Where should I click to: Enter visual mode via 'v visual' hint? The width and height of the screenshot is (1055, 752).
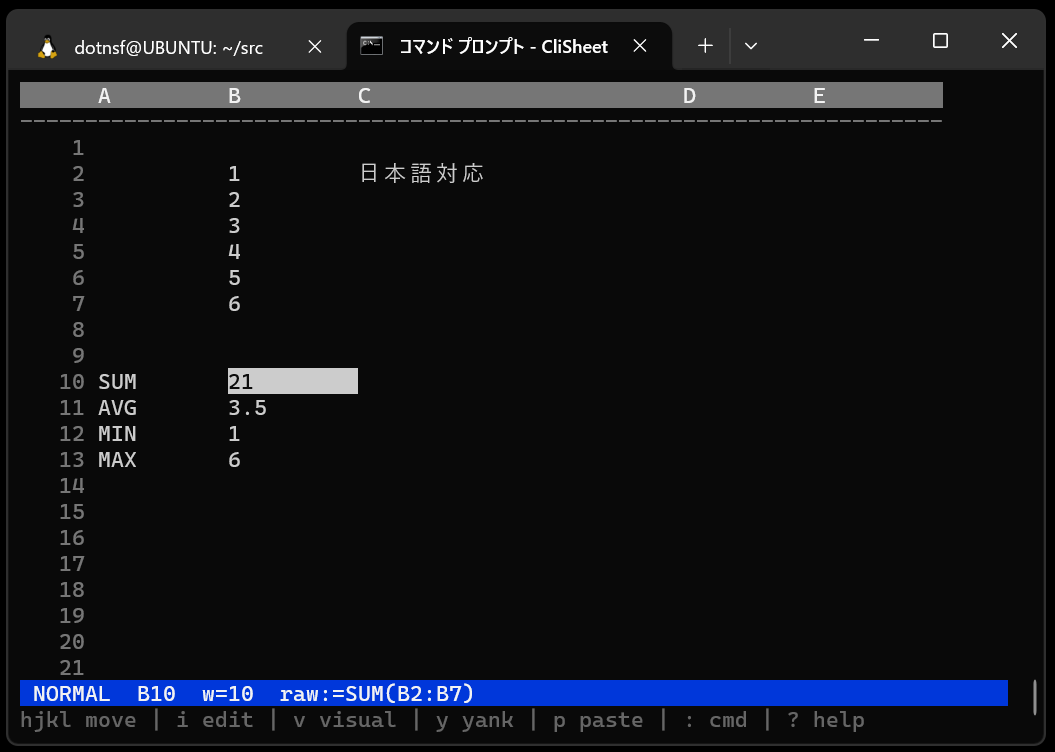343,719
